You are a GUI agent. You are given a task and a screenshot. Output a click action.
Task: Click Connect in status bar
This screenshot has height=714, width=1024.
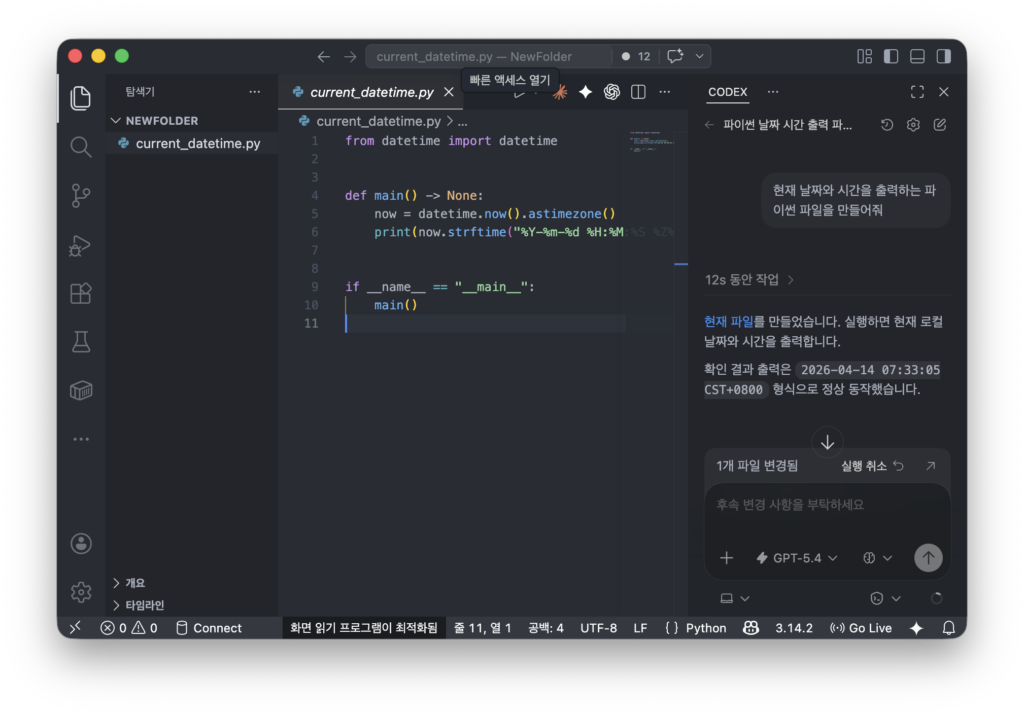[209, 628]
